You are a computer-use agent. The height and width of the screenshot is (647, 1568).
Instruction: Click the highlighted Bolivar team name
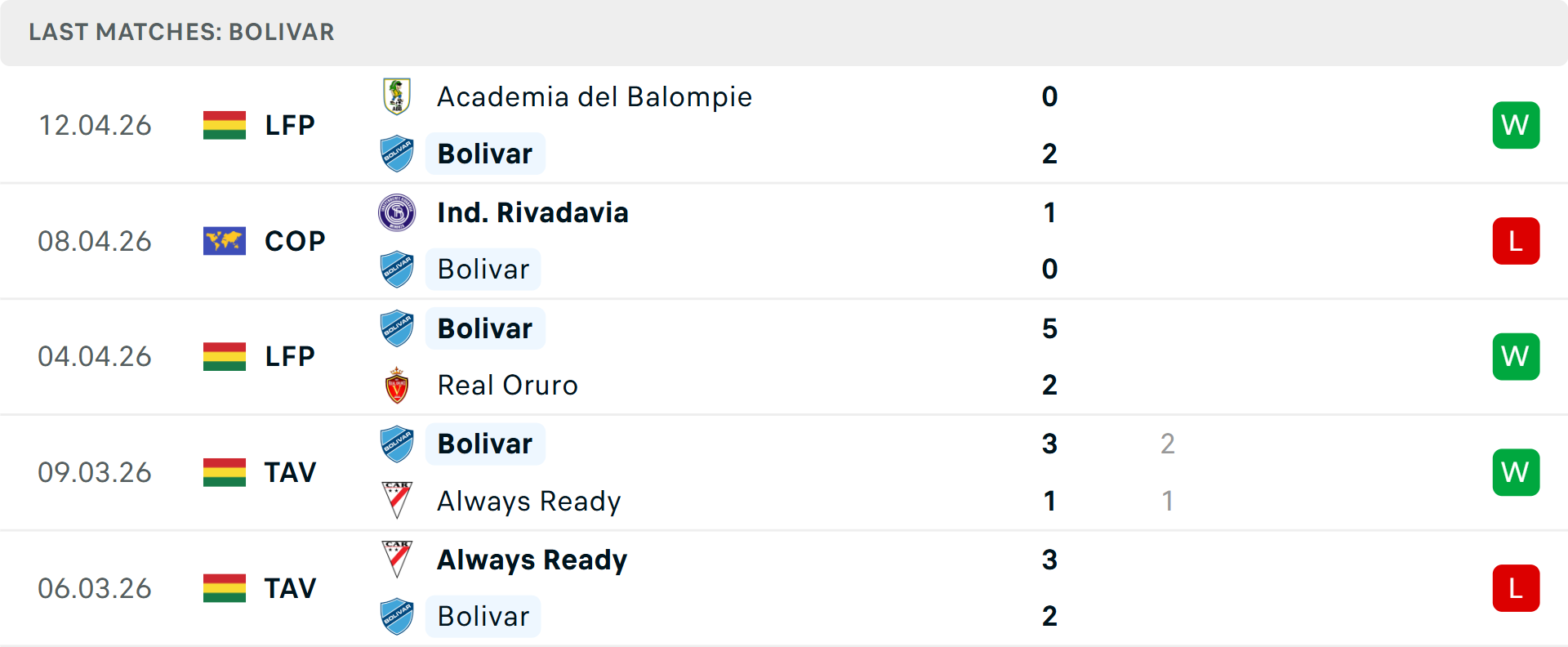[x=485, y=154]
